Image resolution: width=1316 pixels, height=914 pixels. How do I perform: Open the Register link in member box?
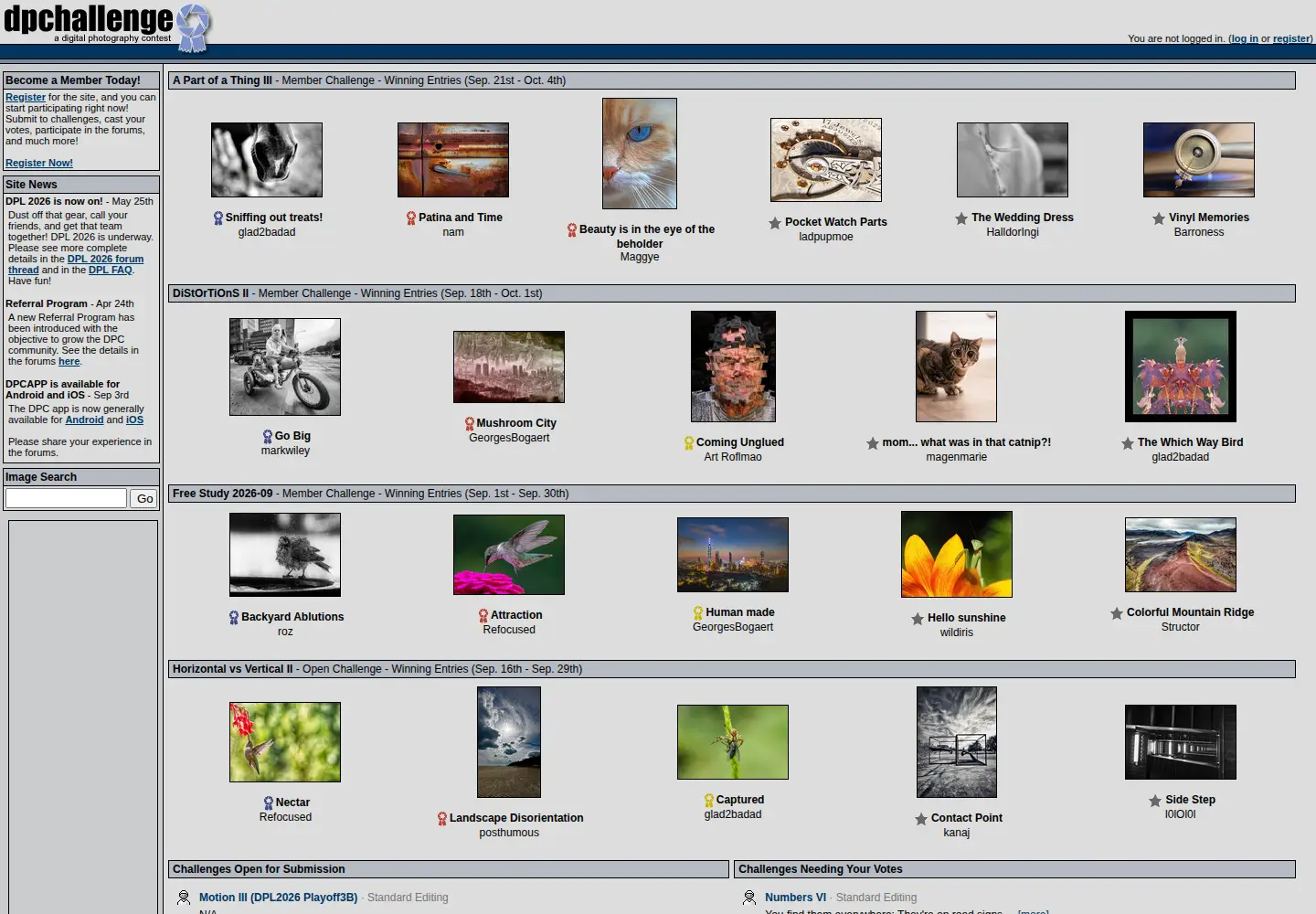point(26,97)
